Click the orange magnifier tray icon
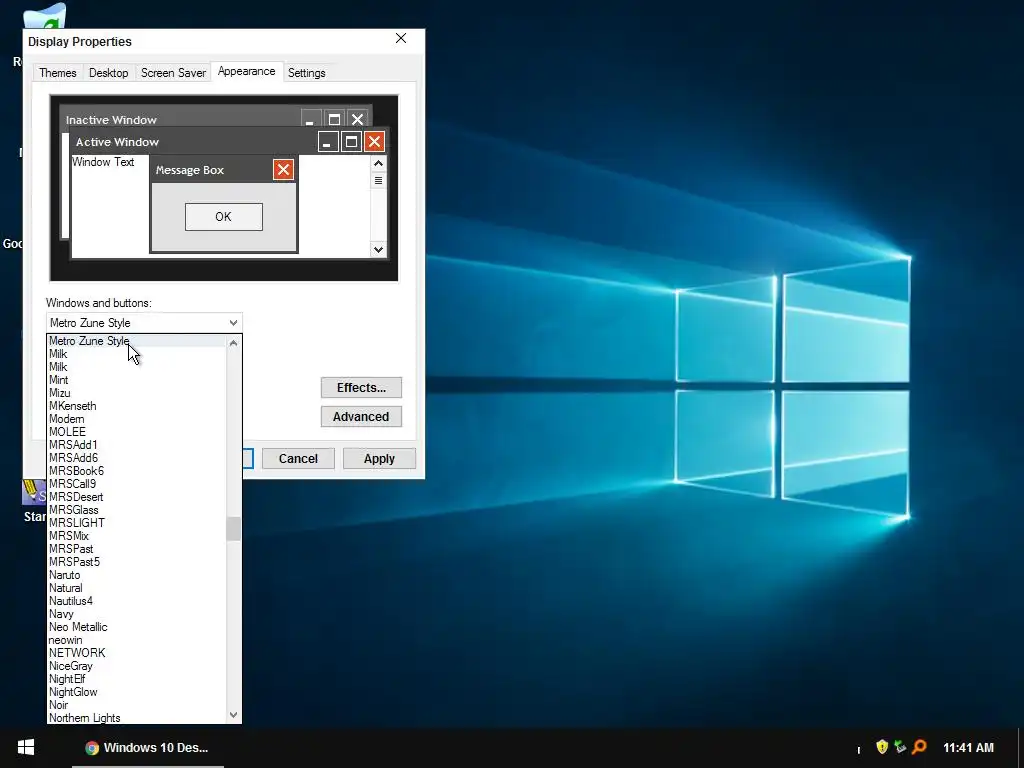Screen dimensions: 1024x768 pyautogui.click(x=919, y=746)
